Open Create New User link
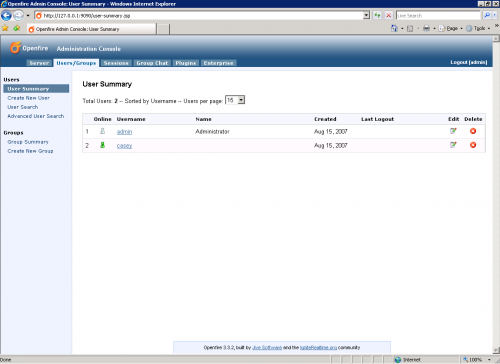Viewport: 500px width, 364px height. click(x=28, y=98)
